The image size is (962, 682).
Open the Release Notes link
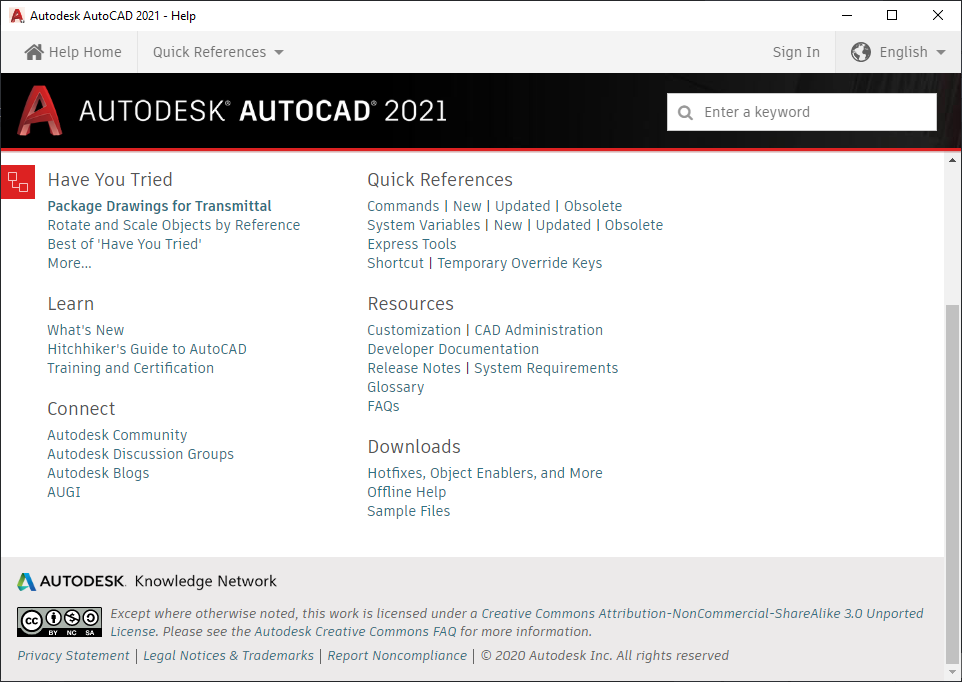click(x=414, y=368)
